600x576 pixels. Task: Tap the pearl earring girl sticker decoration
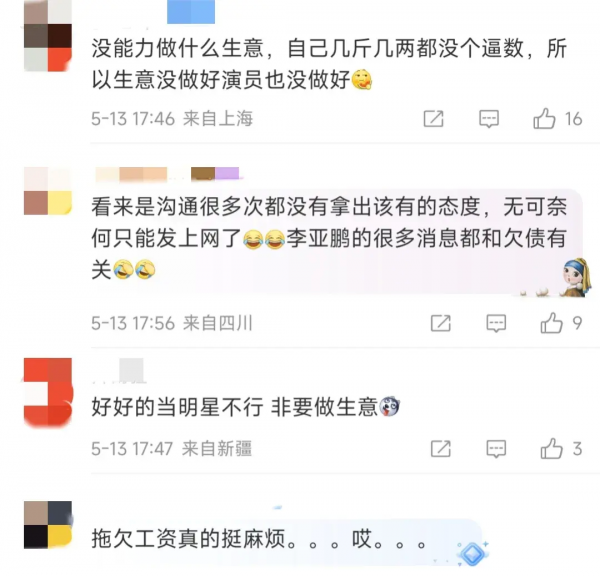point(576,277)
